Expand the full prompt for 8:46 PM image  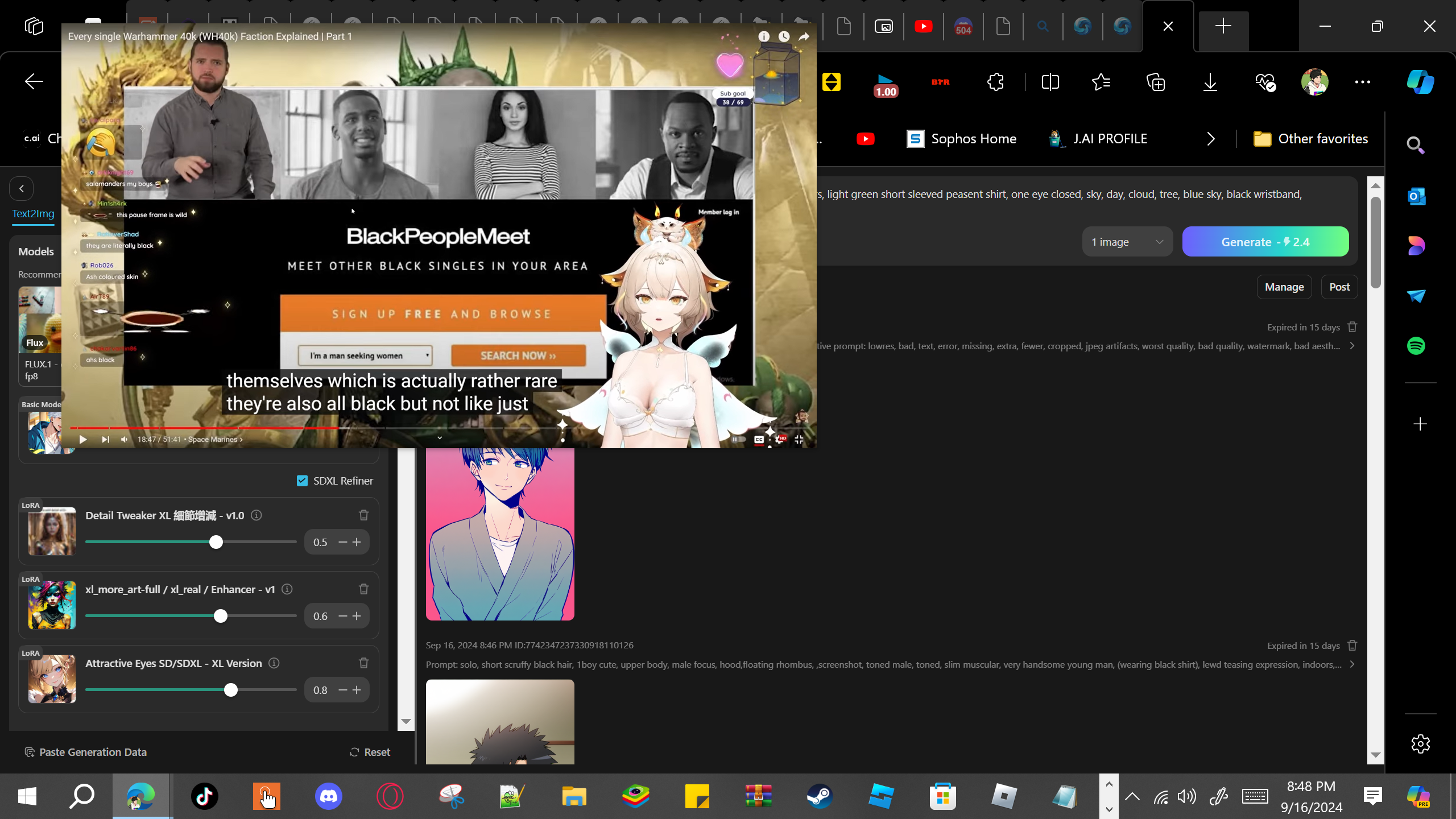(1352, 664)
